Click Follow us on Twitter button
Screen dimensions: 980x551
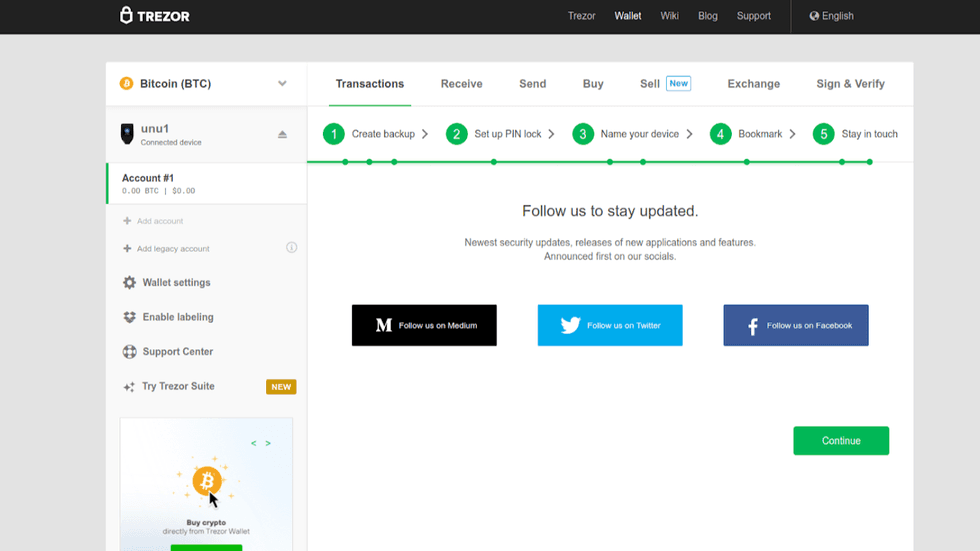click(x=610, y=325)
